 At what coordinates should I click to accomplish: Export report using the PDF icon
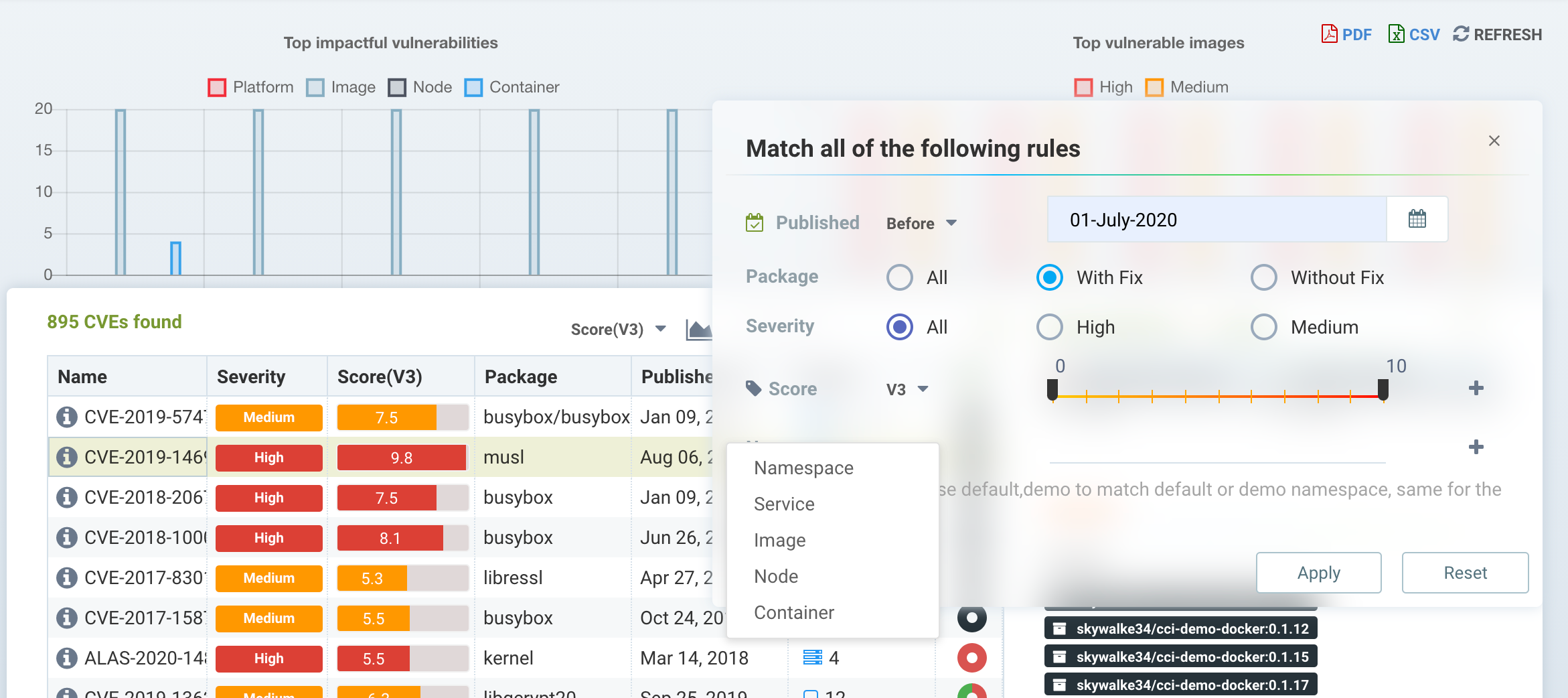click(1330, 34)
